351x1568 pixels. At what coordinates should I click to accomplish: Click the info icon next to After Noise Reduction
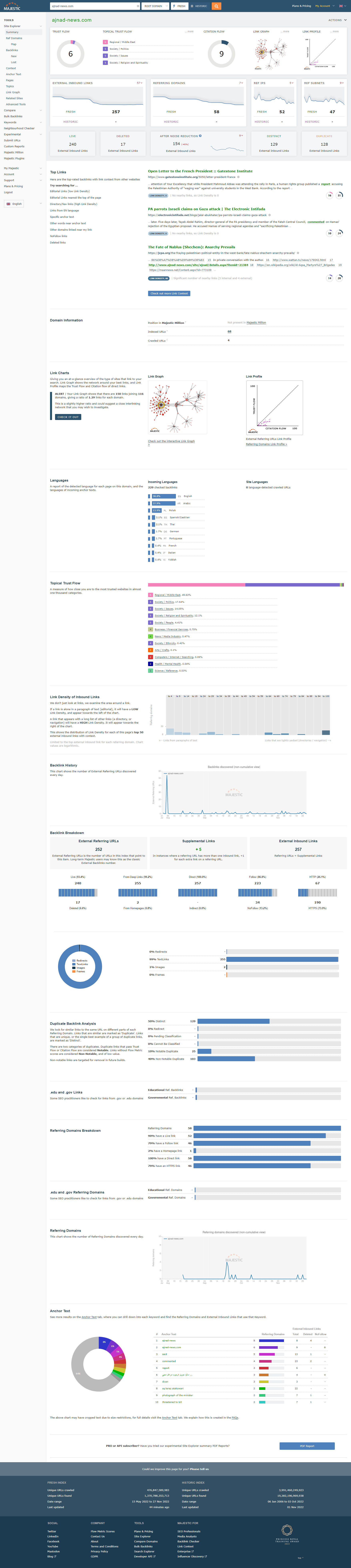[200, 136]
